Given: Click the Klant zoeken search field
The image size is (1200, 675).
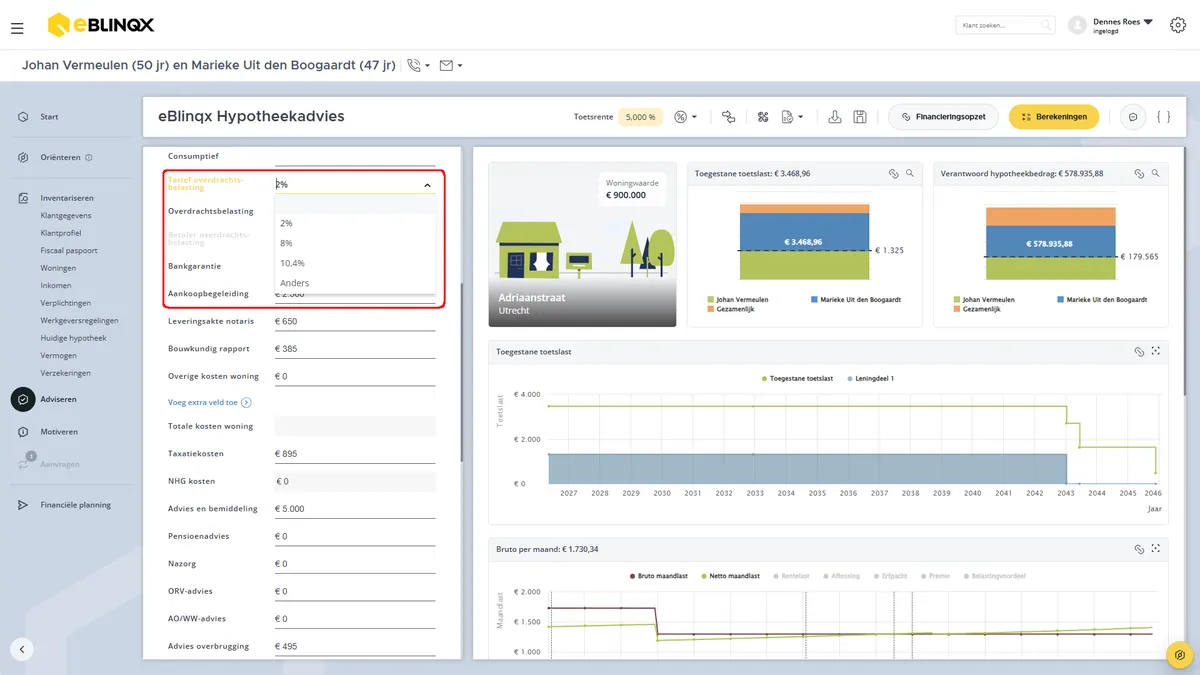Looking at the screenshot, I should (x=1005, y=25).
